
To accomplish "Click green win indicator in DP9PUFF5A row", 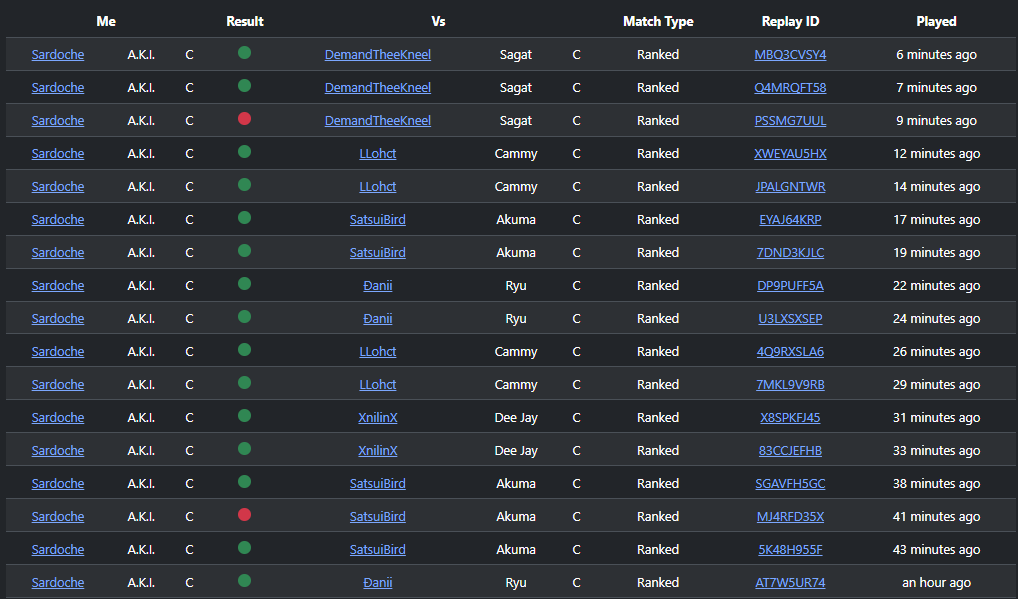I will 244,284.
